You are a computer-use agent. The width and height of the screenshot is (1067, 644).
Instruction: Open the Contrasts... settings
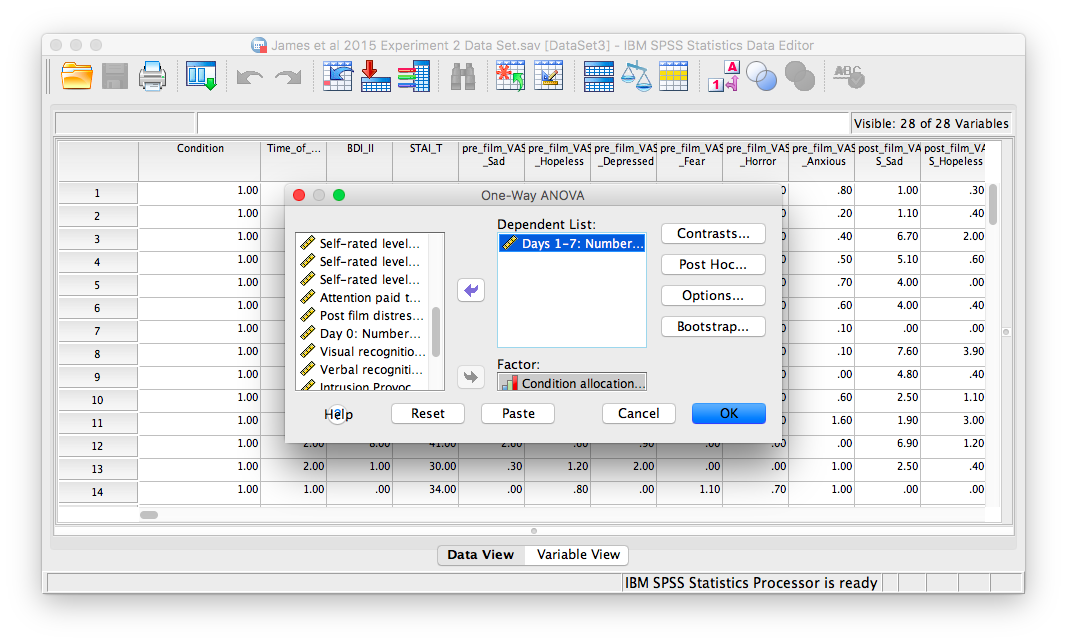pos(713,234)
